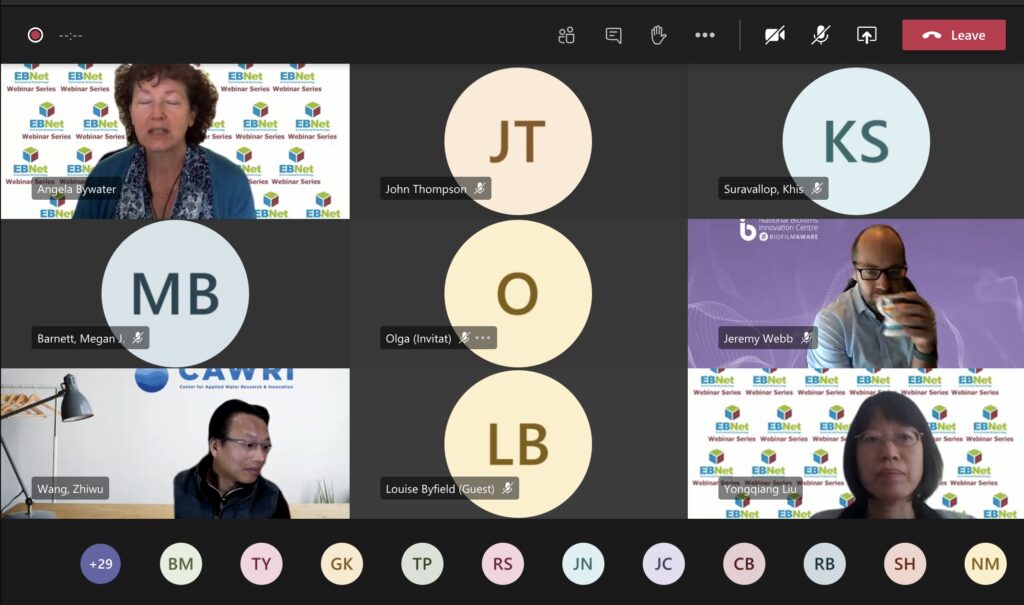Select the TP participant avatar
Image resolution: width=1024 pixels, height=605 pixels.
point(422,563)
